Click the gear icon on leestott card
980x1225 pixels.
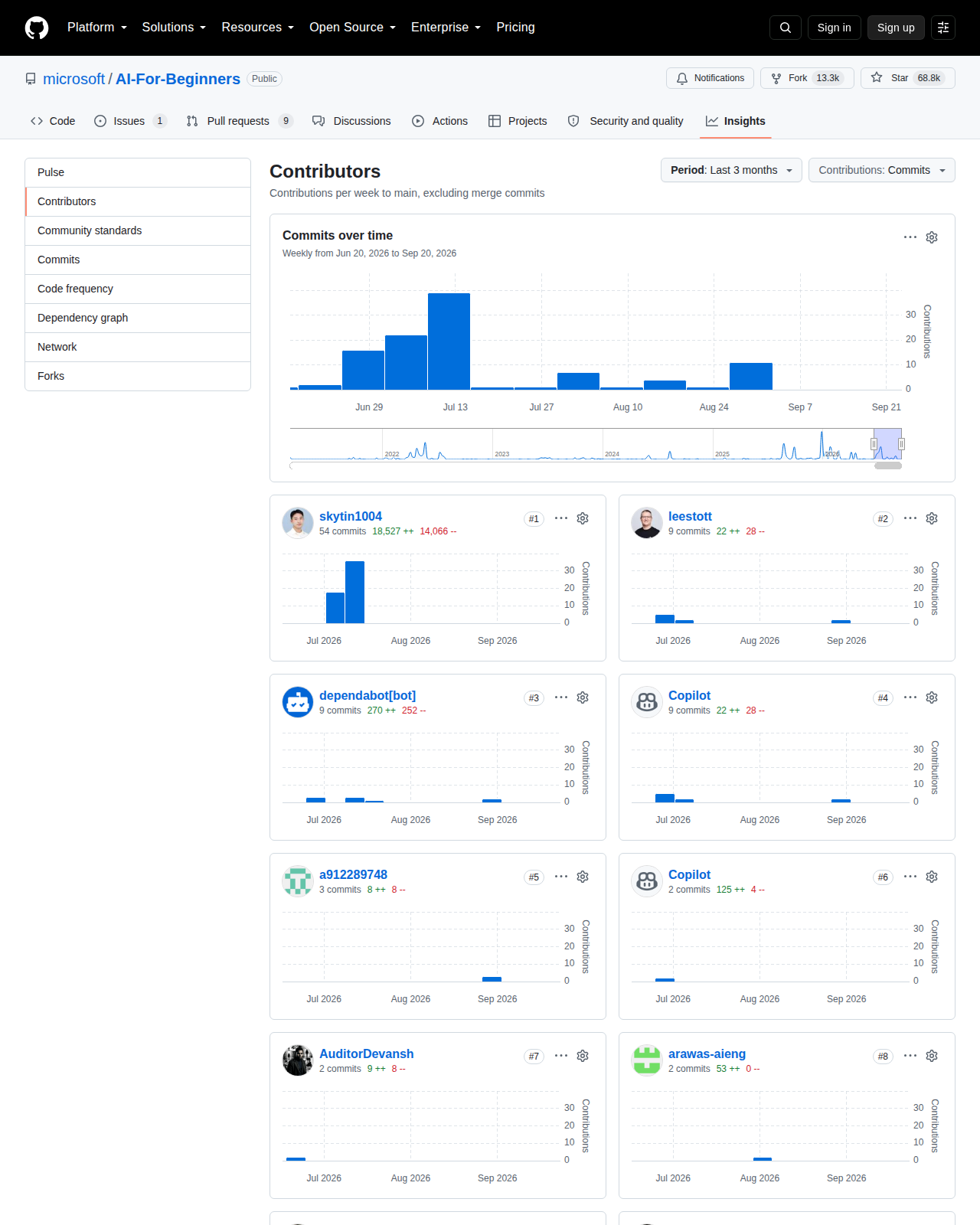[932, 518]
